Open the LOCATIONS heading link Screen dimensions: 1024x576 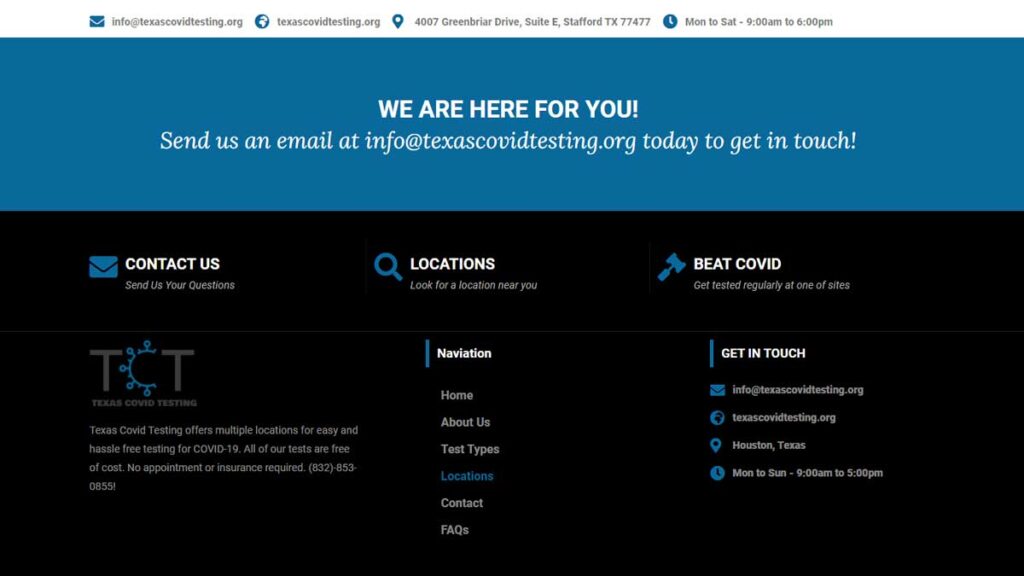tap(453, 264)
